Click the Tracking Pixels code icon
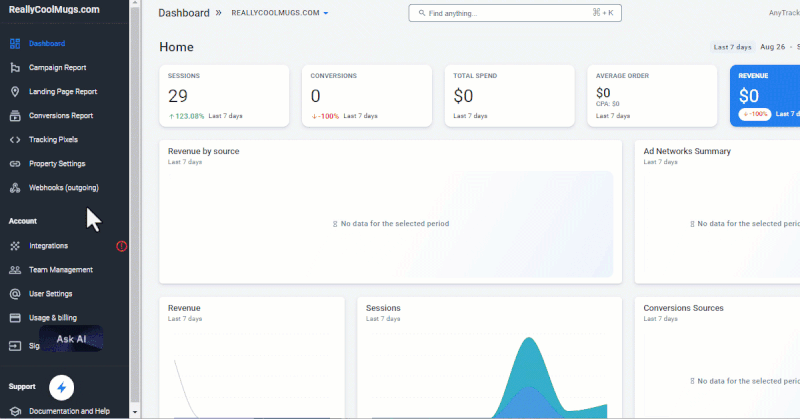The height and width of the screenshot is (419, 800). click(x=15, y=140)
